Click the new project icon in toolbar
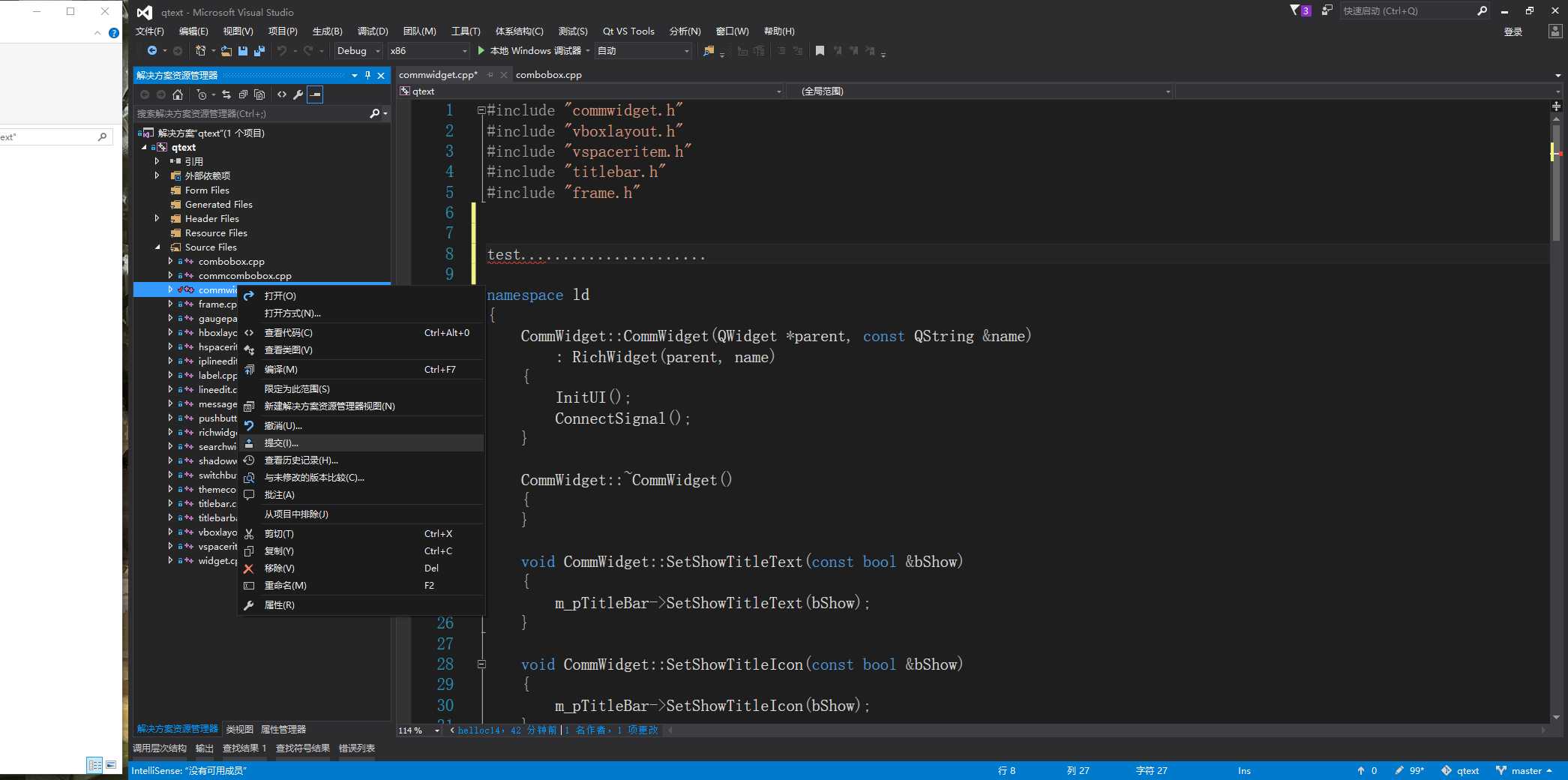Screen dimensions: 1568x780 click(200, 51)
